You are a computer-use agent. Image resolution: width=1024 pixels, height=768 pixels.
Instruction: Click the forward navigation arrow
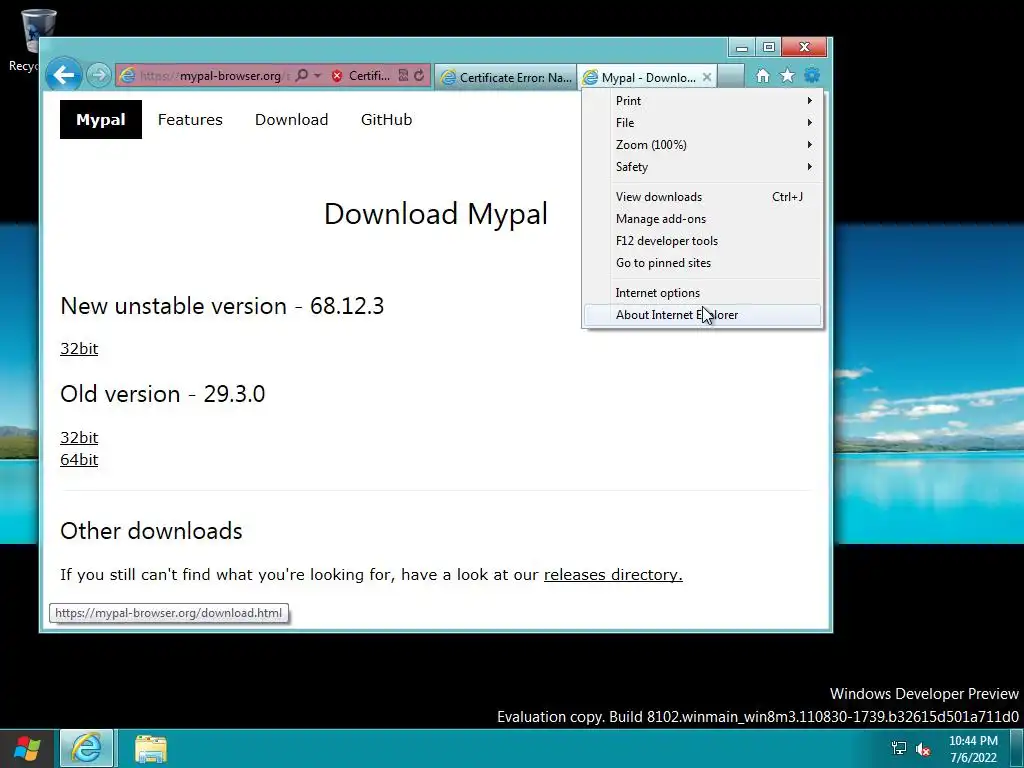[99, 76]
